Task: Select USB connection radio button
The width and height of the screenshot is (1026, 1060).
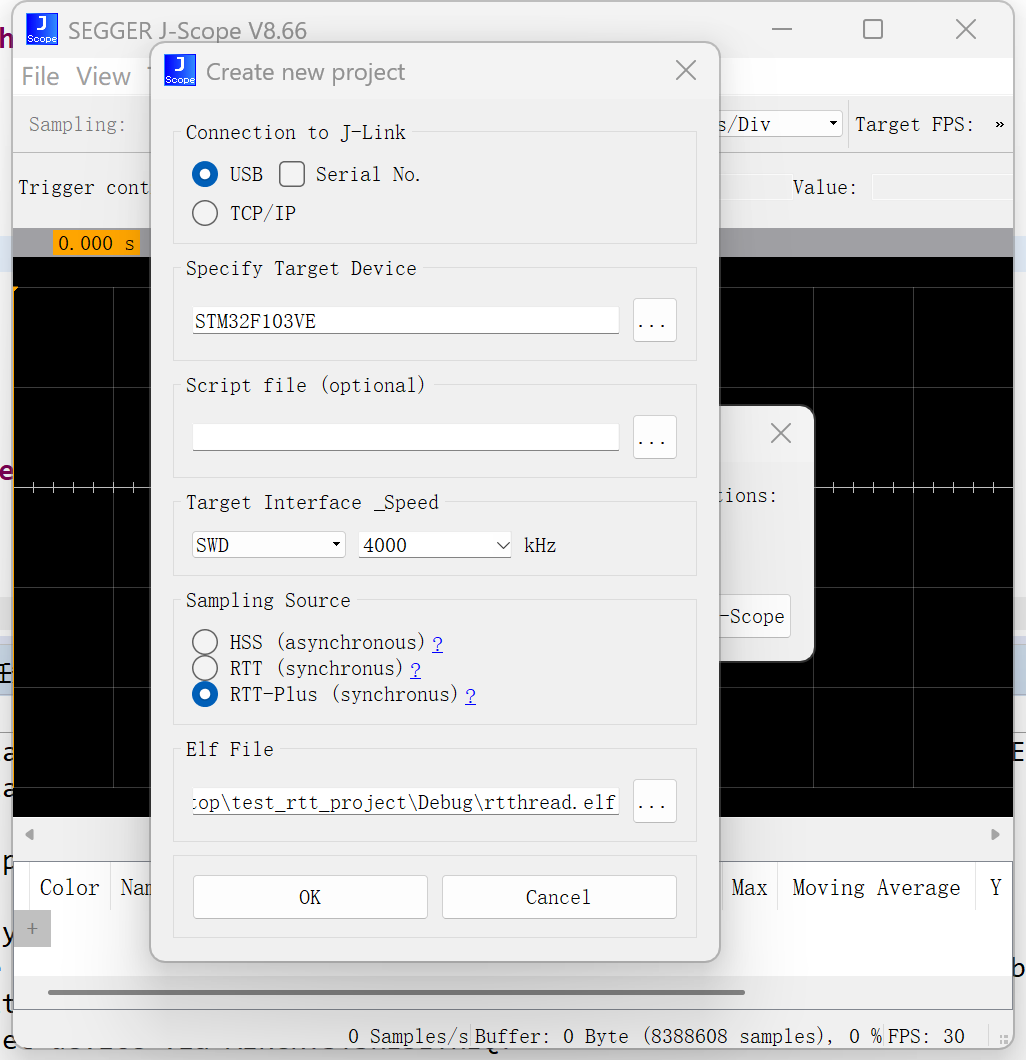Action: tap(205, 174)
